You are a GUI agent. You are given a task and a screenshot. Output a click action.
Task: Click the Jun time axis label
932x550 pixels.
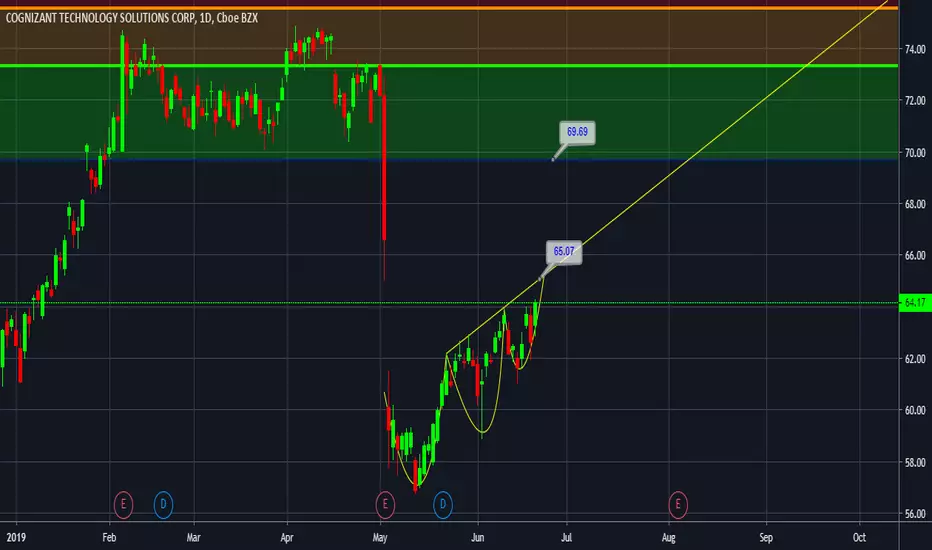pos(478,538)
